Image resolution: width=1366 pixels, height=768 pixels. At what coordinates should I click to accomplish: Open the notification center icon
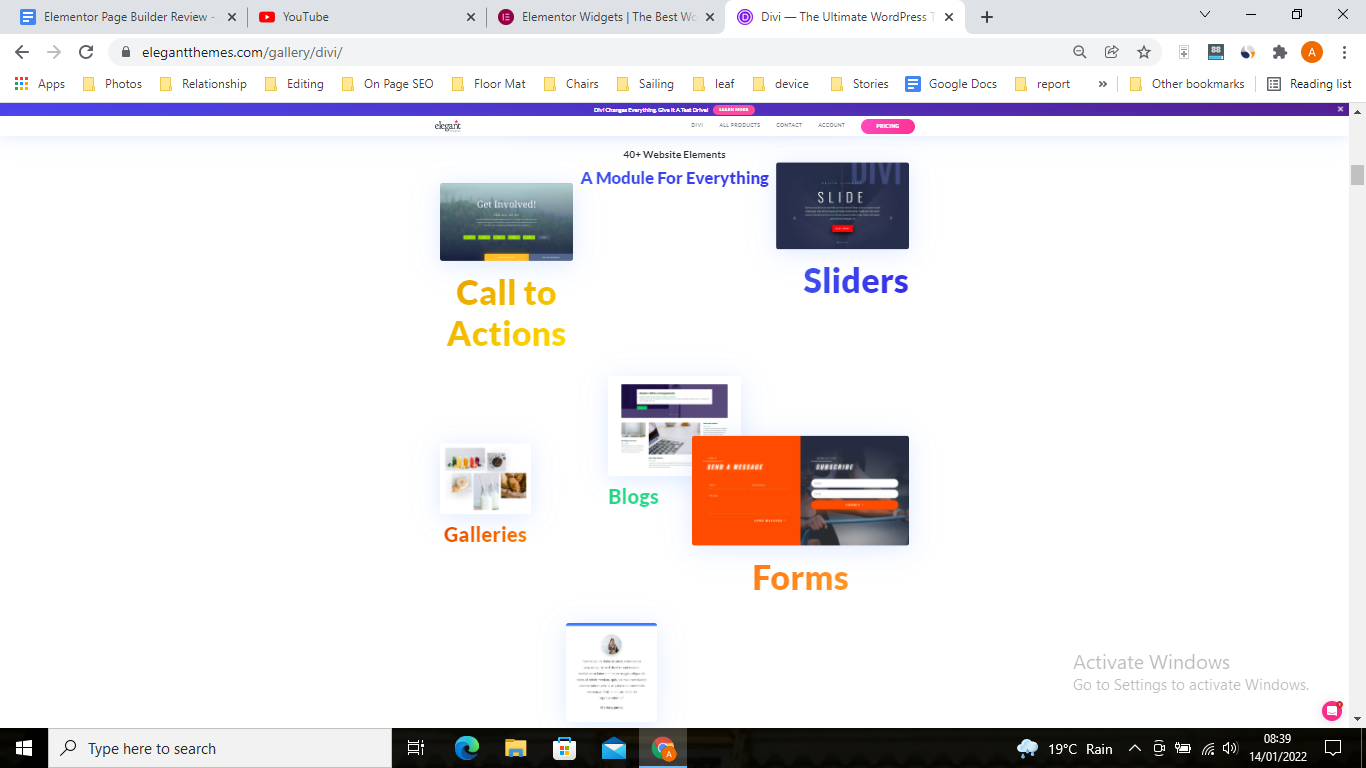(x=1333, y=748)
